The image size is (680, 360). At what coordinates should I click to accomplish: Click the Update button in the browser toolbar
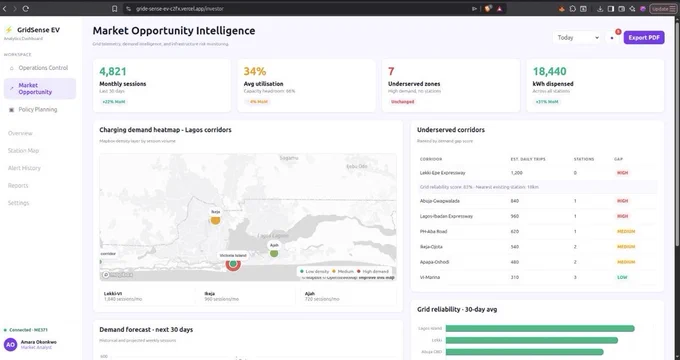(663, 9)
